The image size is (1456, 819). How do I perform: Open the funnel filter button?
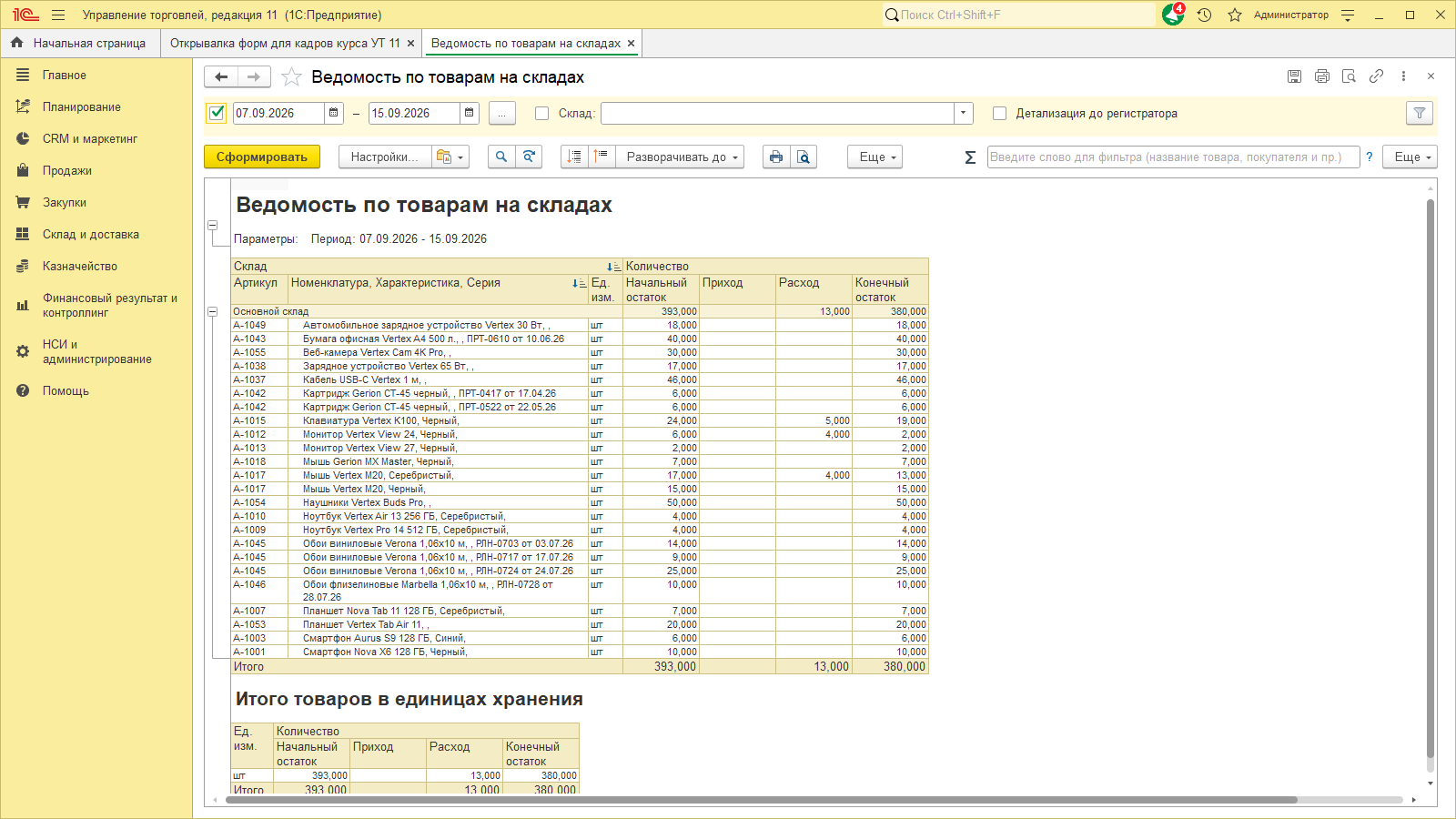(1420, 113)
